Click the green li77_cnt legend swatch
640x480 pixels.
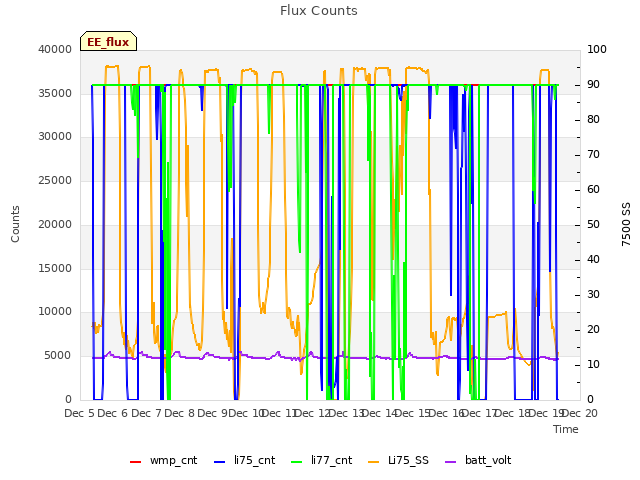pos(296,462)
